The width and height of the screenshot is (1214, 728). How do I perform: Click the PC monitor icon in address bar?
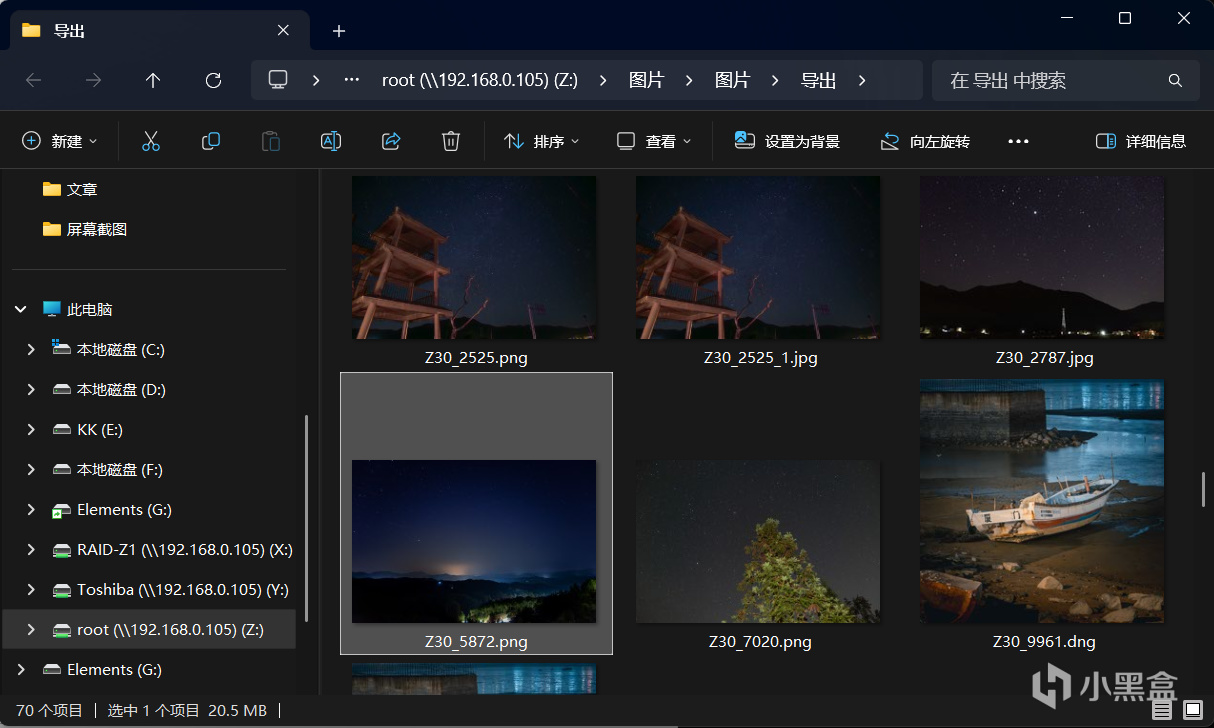tap(278, 80)
